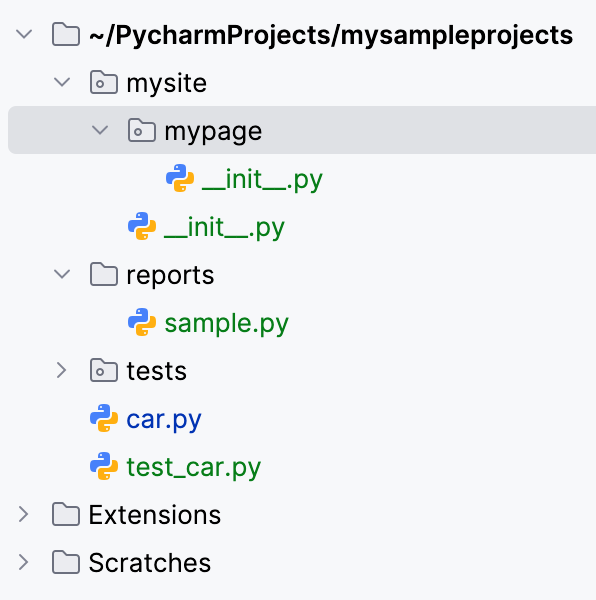Collapse the reports folder chevron

(62, 274)
